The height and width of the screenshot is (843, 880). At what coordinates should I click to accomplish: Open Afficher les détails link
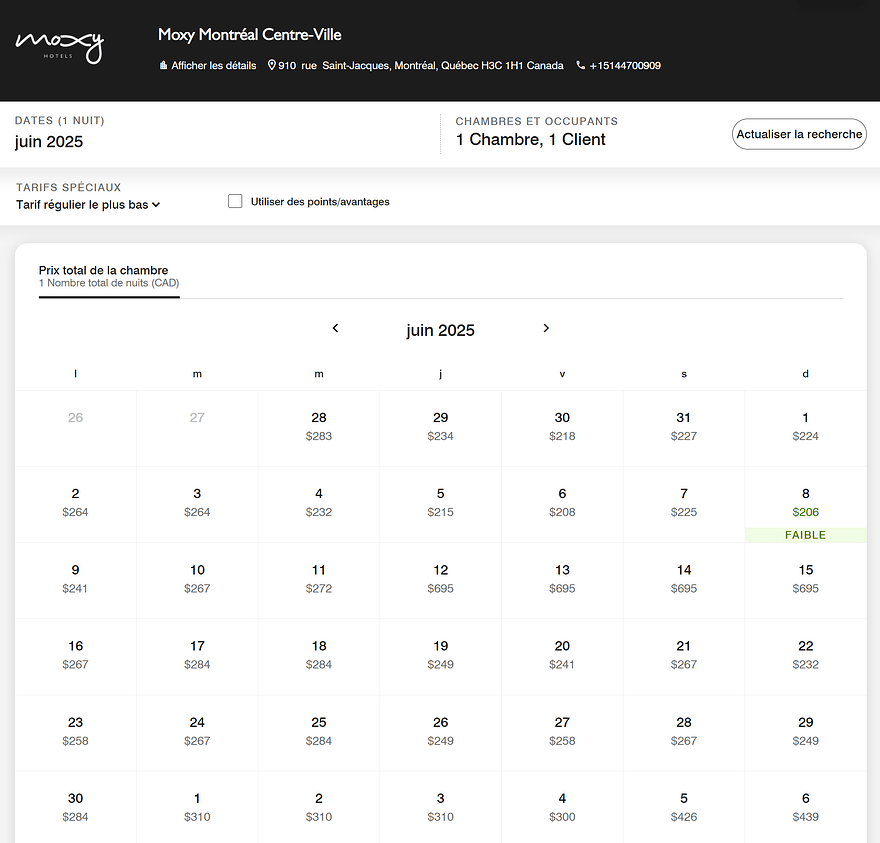coord(213,66)
